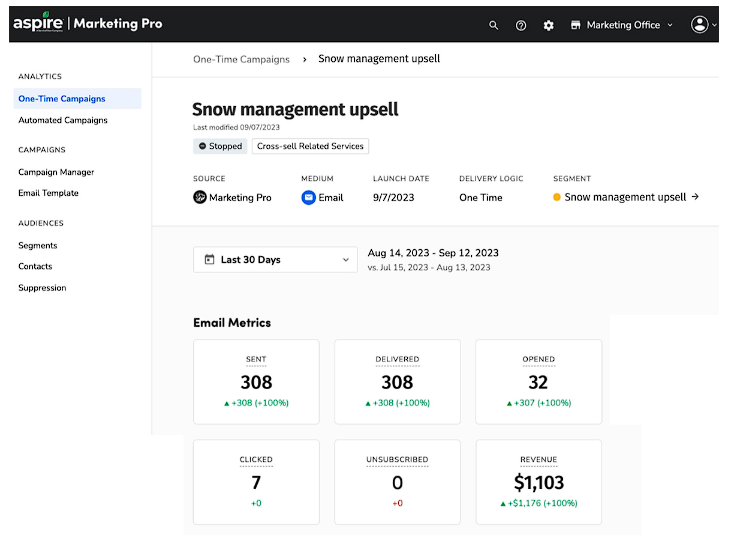Click the vs. Jul 15, 2023 comparison text

point(429,267)
